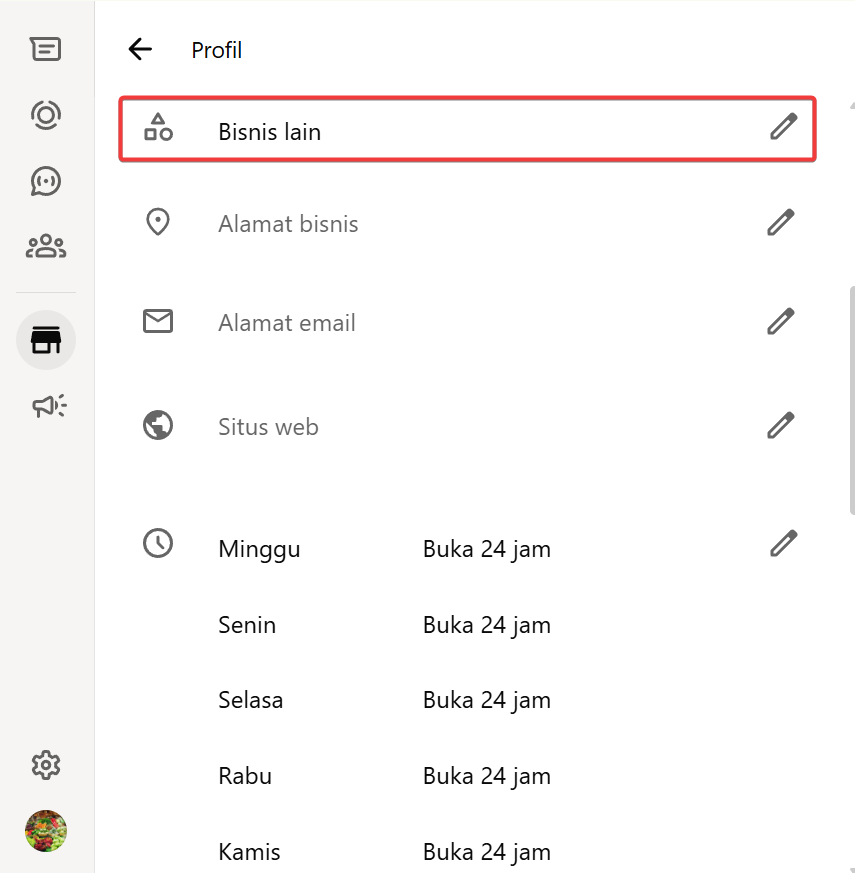Click the Alamat email placeholder text
This screenshot has height=873, width=855.
[x=287, y=323]
